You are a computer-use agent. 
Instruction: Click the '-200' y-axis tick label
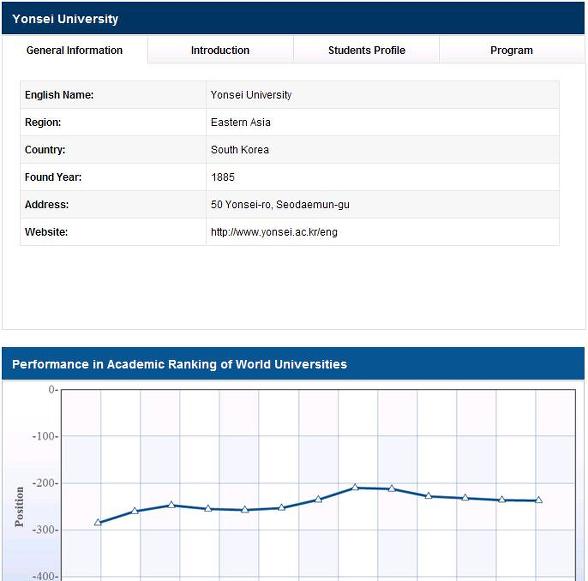45,483
